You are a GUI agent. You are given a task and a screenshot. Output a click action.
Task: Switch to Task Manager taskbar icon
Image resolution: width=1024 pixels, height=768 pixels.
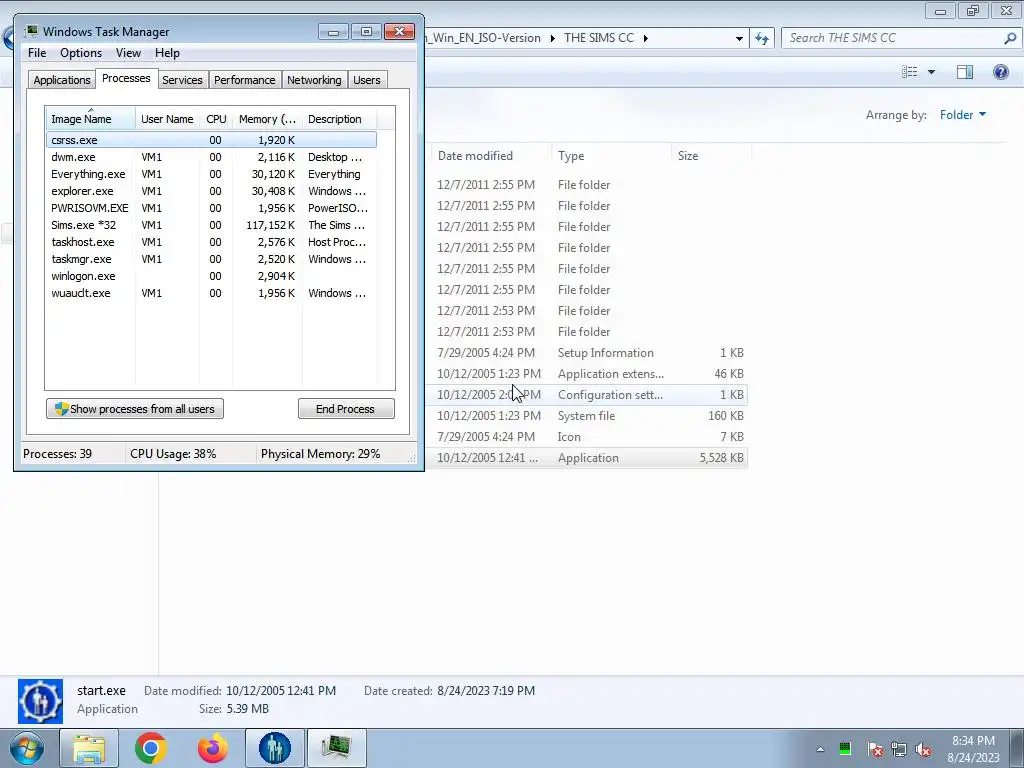[336, 748]
